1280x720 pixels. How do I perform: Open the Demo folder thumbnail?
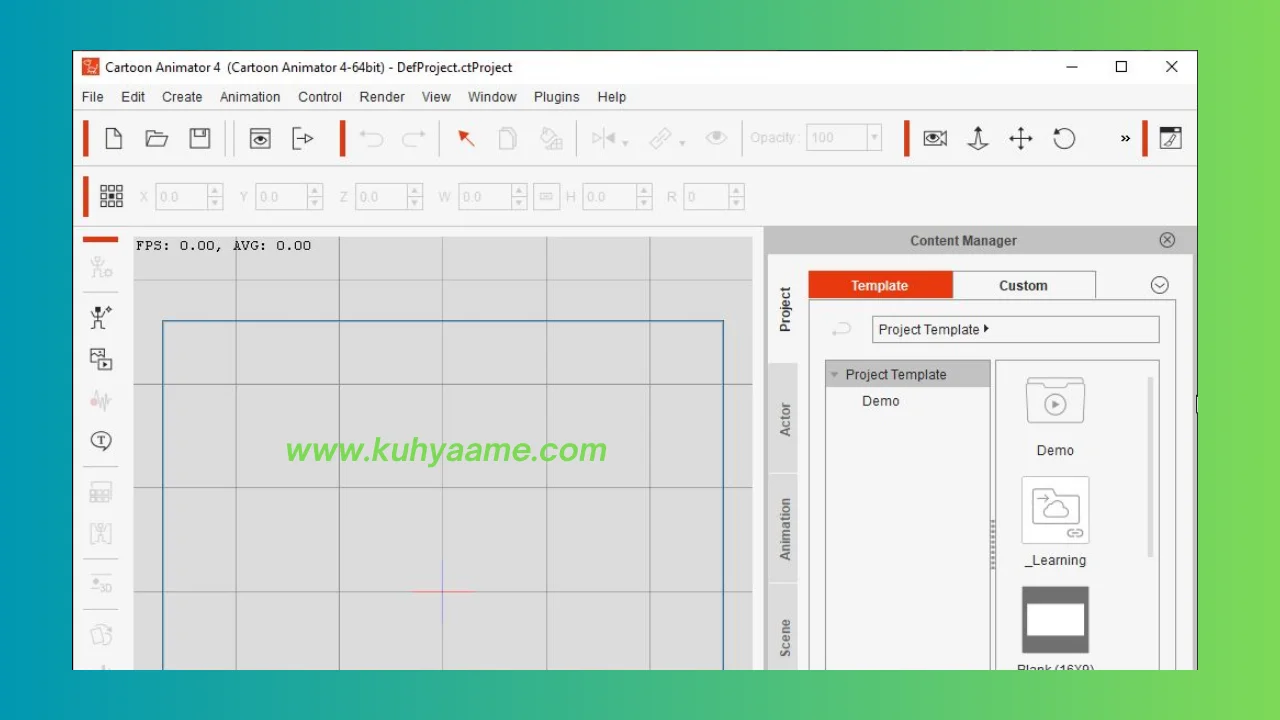click(x=1055, y=403)
